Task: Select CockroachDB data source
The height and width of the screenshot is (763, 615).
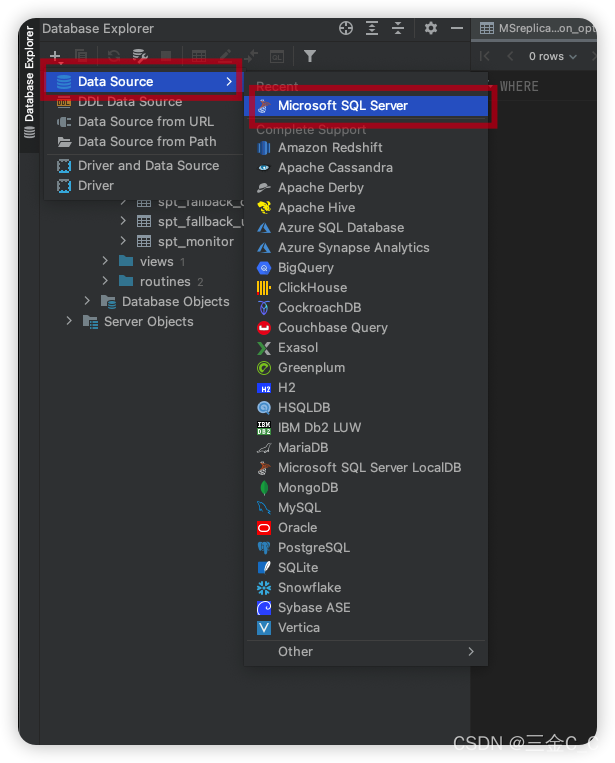Action: pos(366,308)
